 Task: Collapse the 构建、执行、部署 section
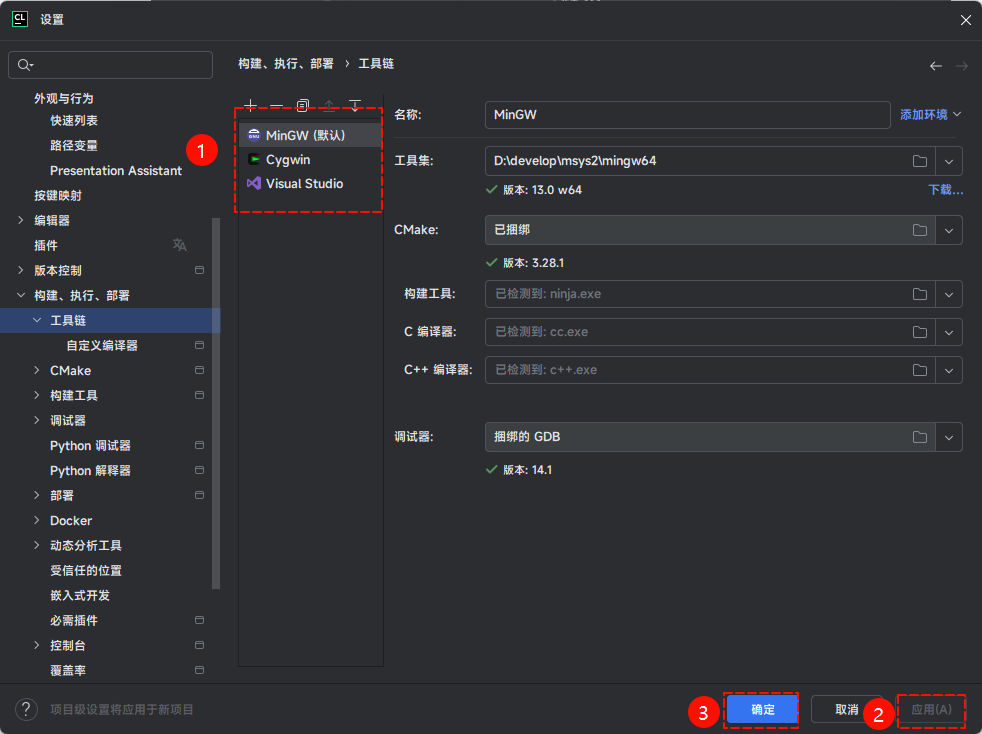click(21, 296)
